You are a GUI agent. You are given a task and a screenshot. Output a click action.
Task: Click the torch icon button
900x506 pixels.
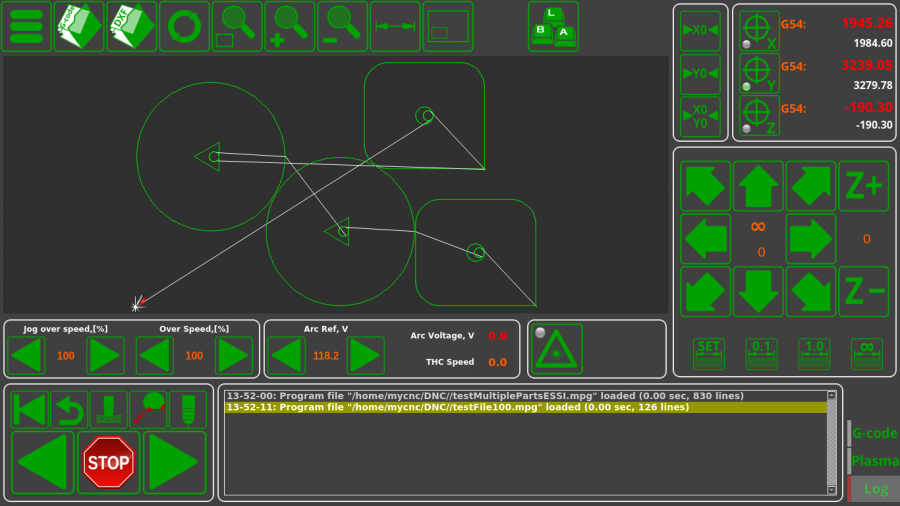[188, 410]
